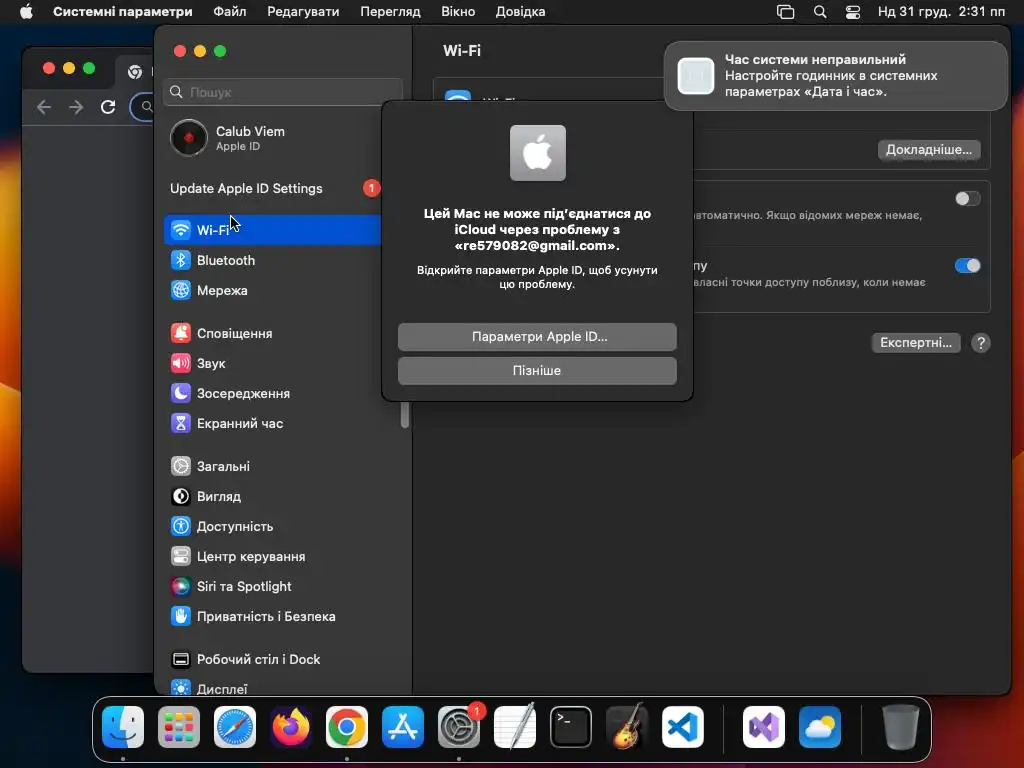1024x768 pixels.
Task: Toggle the upper Wi-Fi switch (off)
Action: pos(967,199)
